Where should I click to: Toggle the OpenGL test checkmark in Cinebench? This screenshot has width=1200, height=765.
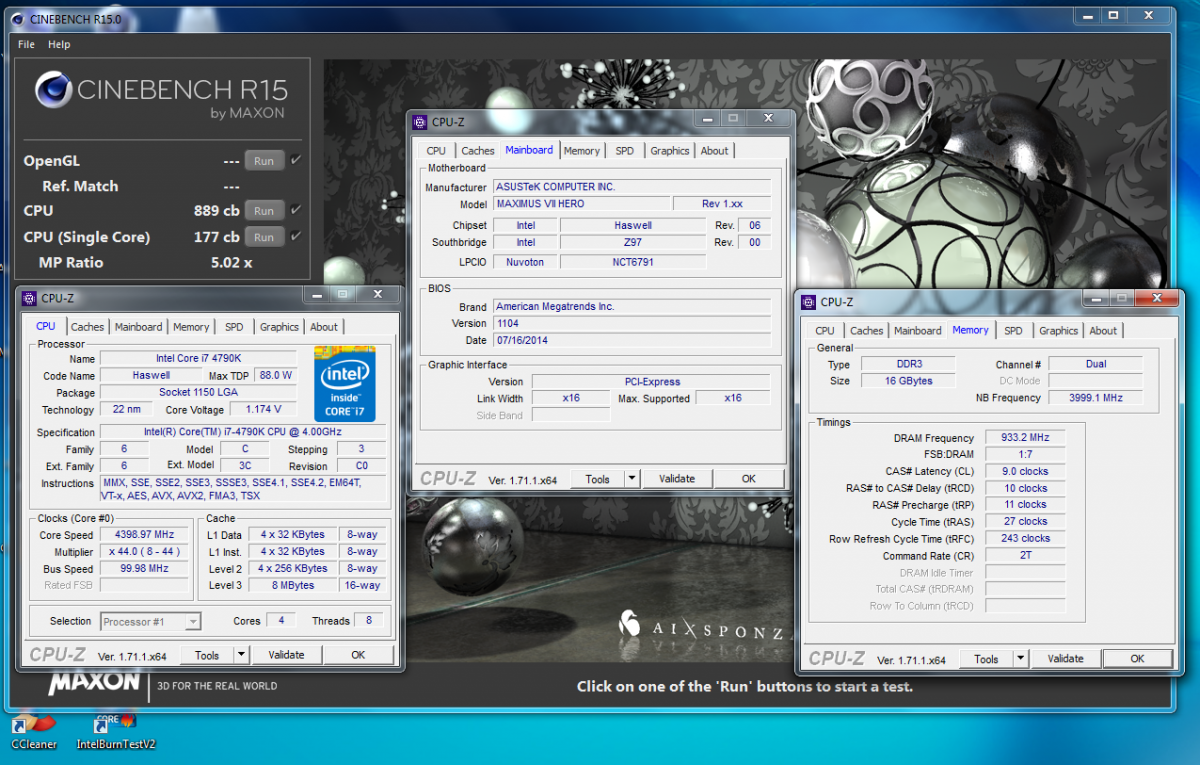(296, 160)
